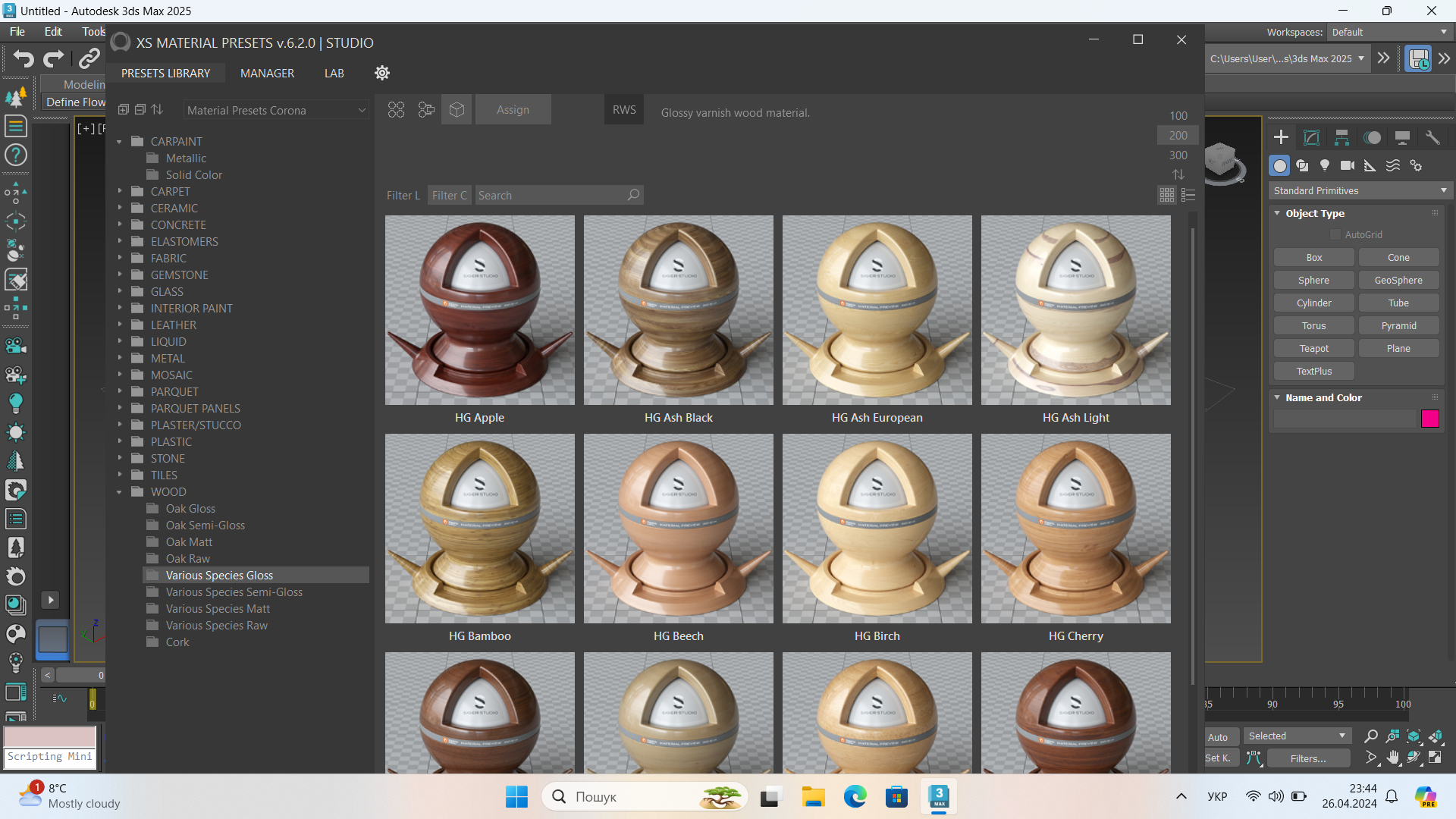Enable the AutoGrid checkbox
The height and width of the screenshot is (819, 1456).
coord(1335,235)
